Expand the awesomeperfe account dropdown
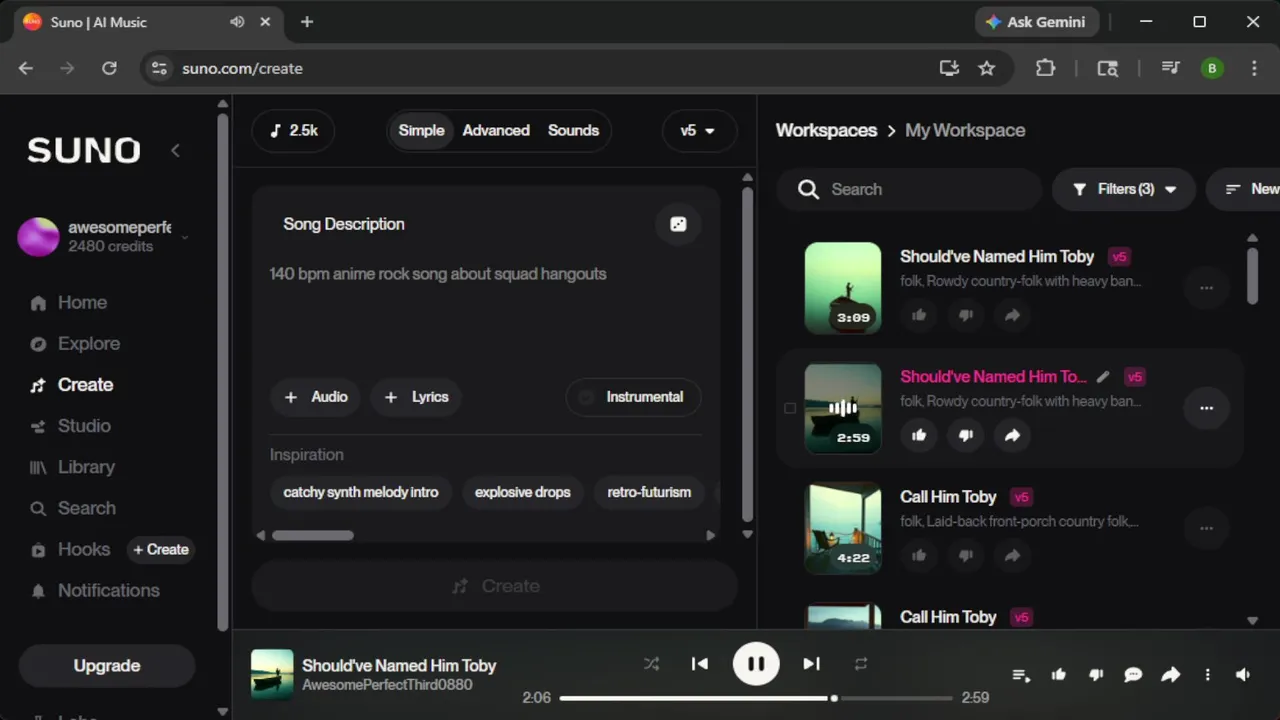Image resolution: width=1280 pixels, height=720 pixels. [x=184, y=237]
